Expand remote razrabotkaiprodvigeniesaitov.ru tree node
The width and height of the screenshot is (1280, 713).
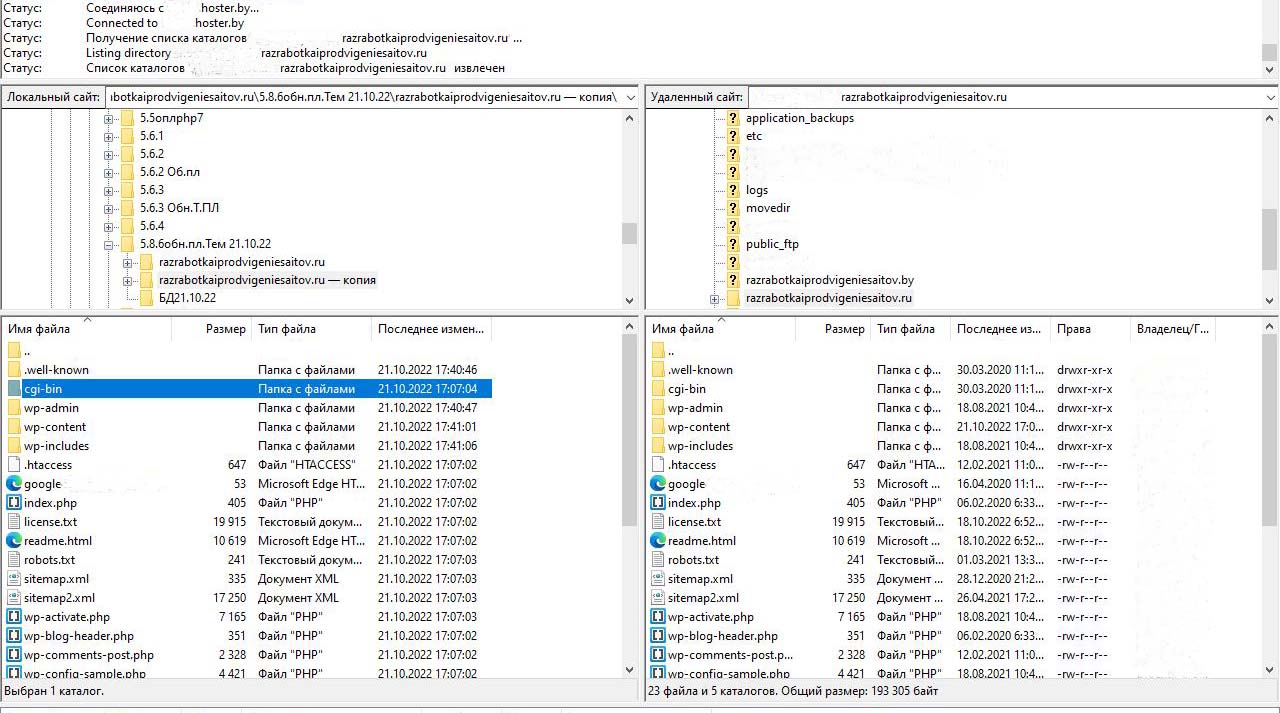[715, 299]
